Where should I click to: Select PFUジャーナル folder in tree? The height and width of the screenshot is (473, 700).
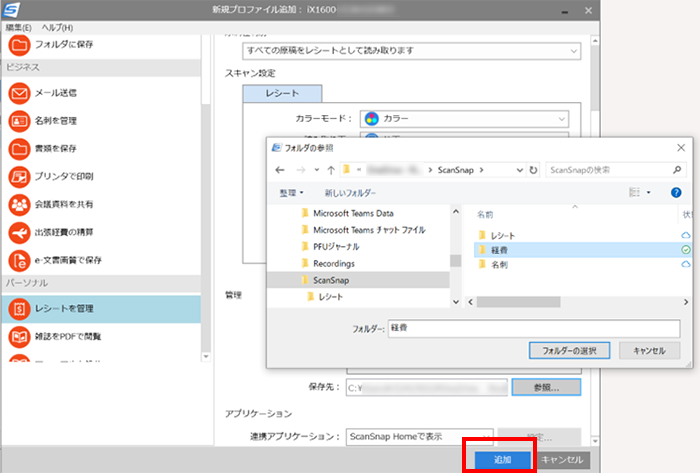pyautogui.click(x=336, y=247)
